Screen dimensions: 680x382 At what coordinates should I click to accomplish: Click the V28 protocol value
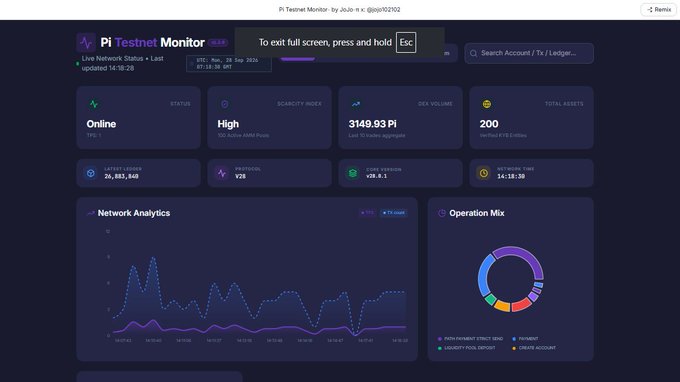coord(240,176)
